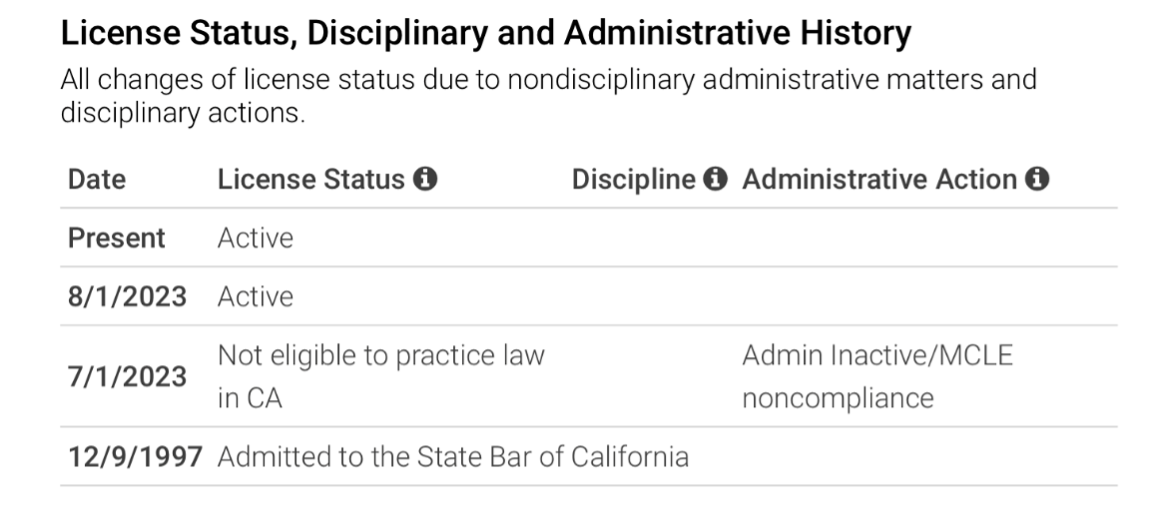Click Active status in 8/1/2023 row
This screenshot has width=1167, height=528.
pyautogui.click(x=255, y=297)
